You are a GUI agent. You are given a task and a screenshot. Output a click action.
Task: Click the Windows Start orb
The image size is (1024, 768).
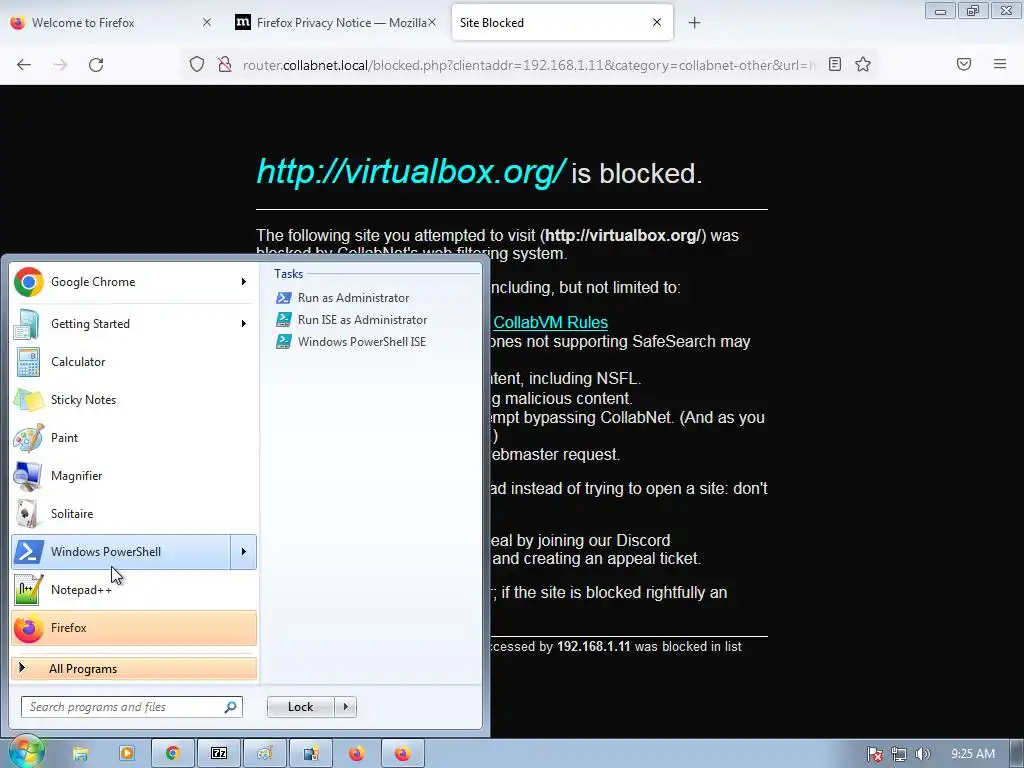click(26, 752)
